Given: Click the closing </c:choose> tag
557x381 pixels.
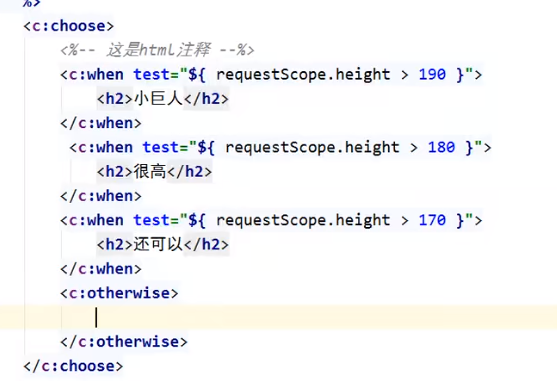Looking at the screenshot, I should coord(73,366).
